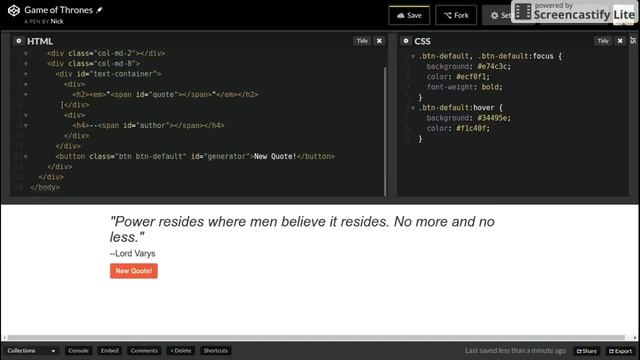Click the closing </body> tag
The height and width of the screenshot is (360, 640).
click(45, 187)
